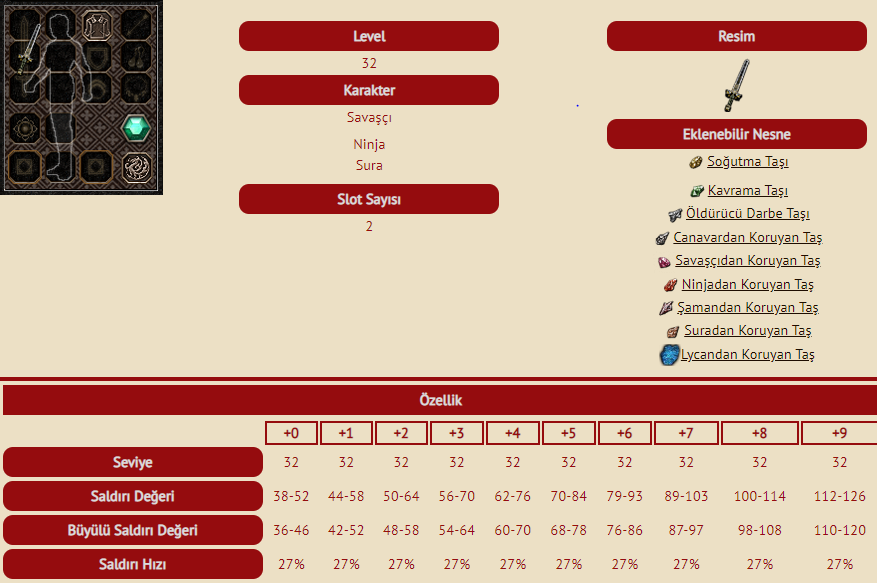877x583 pixels.
Task: Click the Öldürücü Darbe Taşı icon
Action: click(675, 214)
